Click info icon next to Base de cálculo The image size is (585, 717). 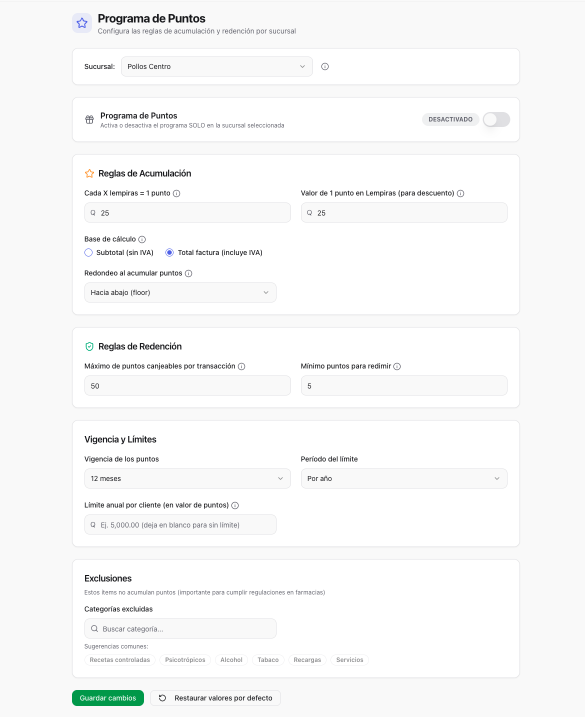tap(142, 240)
